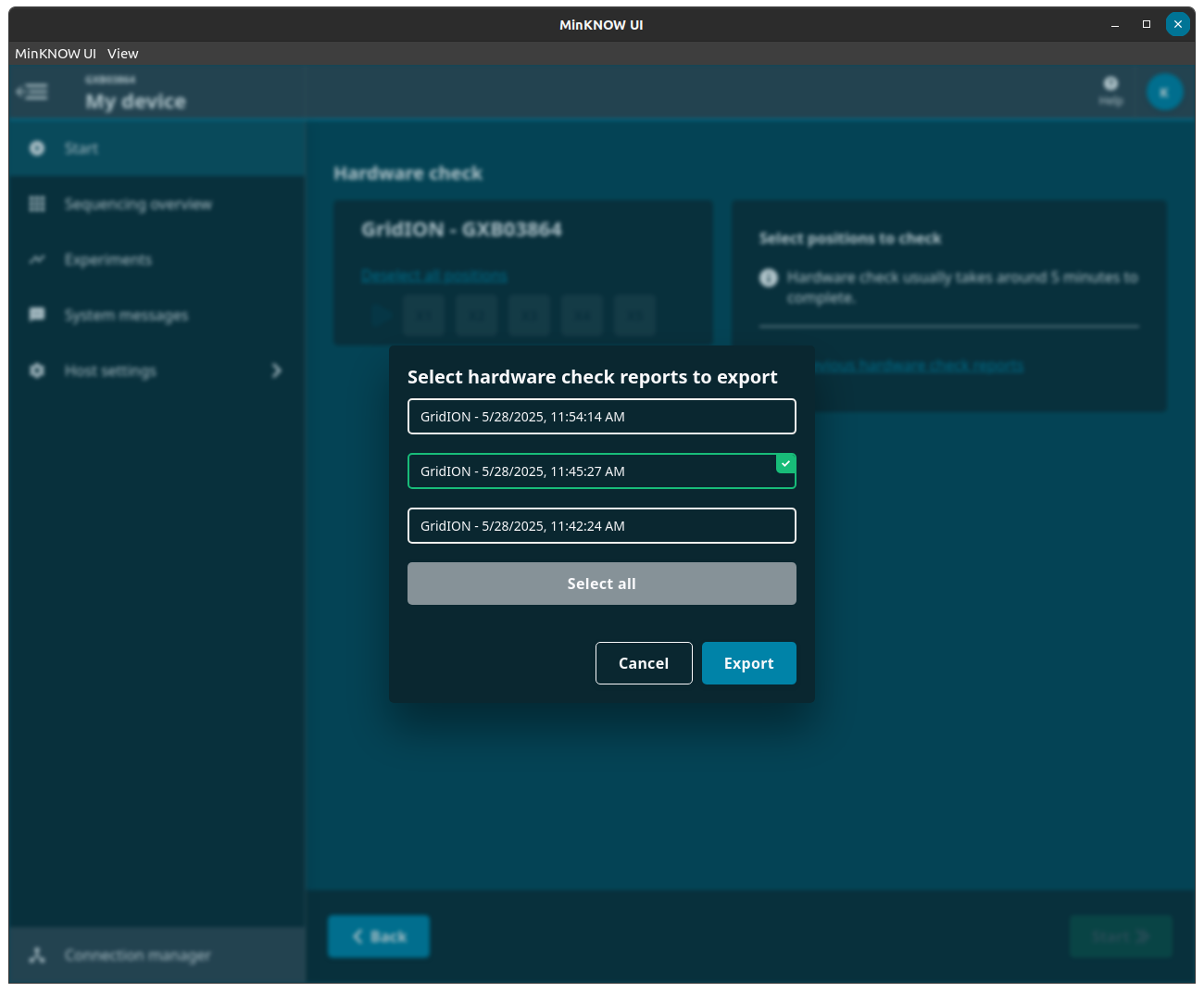Go to Start in the sidebar
The image size is (1204, 992).
157,148
